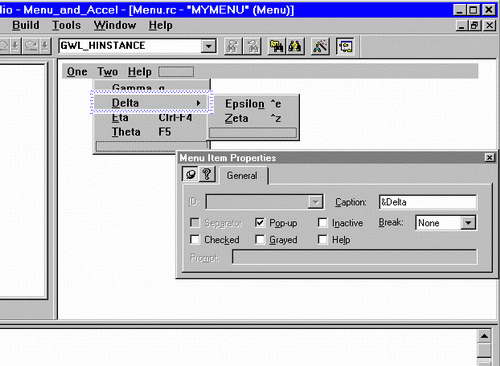This screenshot has height=366, width=500.
Task: Select the Delta menu item
Action: (152, 103)
